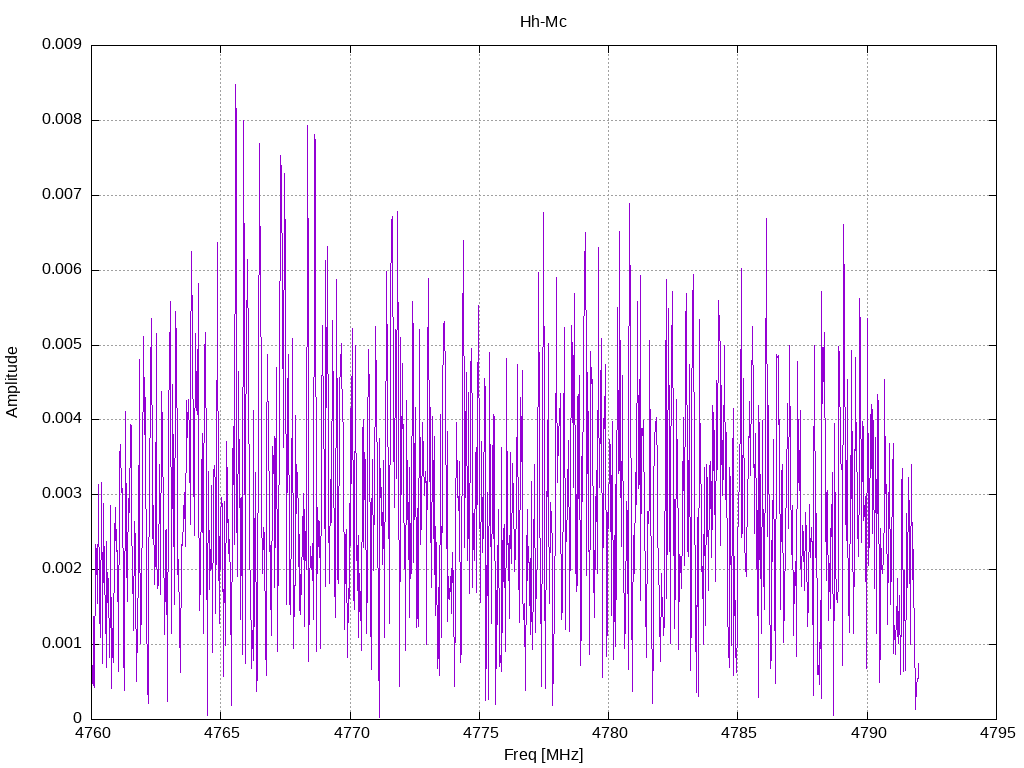Click the x-axis tick label 4795
Image resolution: width=1024 pixels, height=768 pixels.
997,733
